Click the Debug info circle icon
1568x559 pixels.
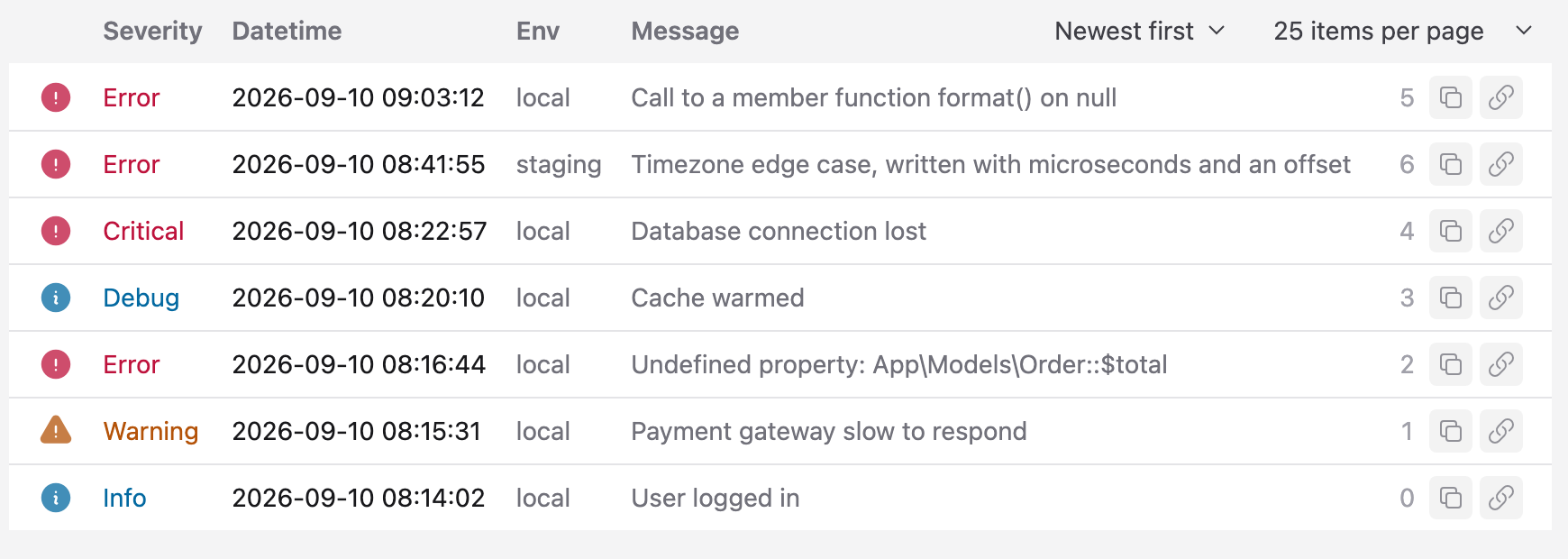point(56,298)
